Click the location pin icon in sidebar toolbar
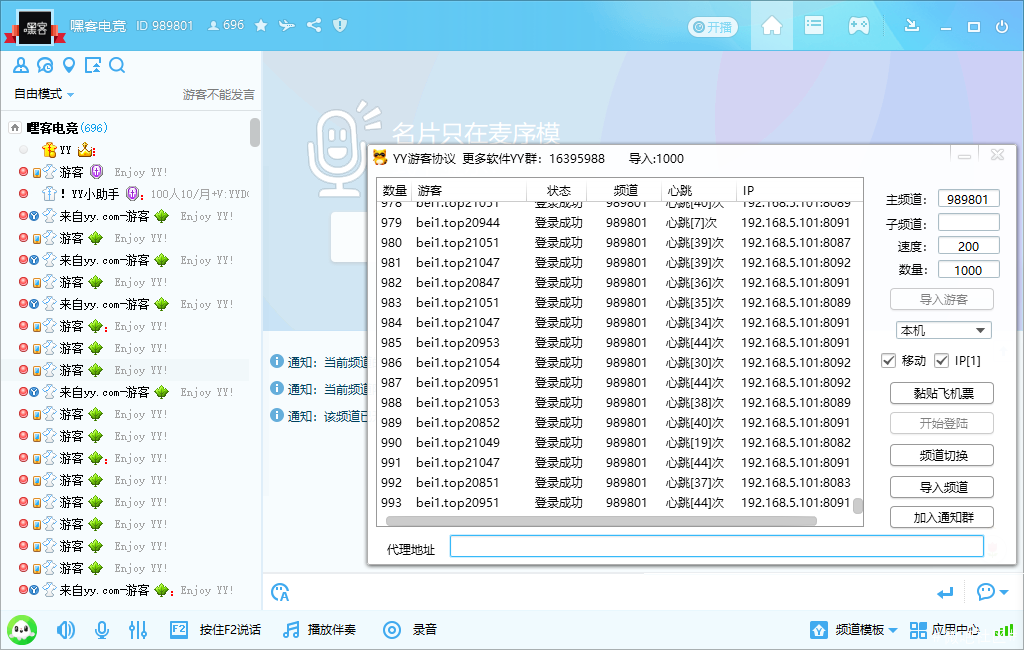The height and width of the screenshot is (650, 1024). point(69,65)
